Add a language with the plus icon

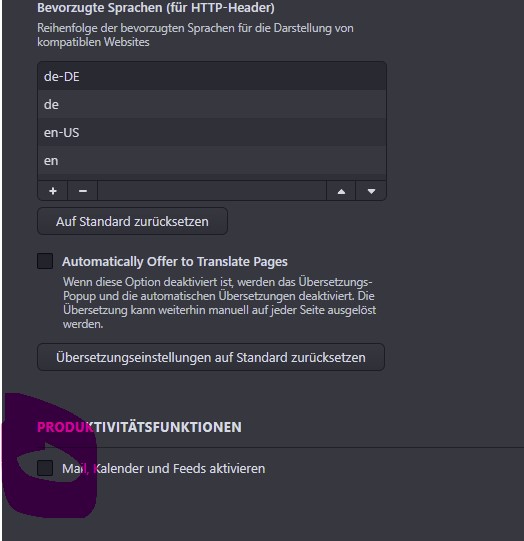(53, 191)
